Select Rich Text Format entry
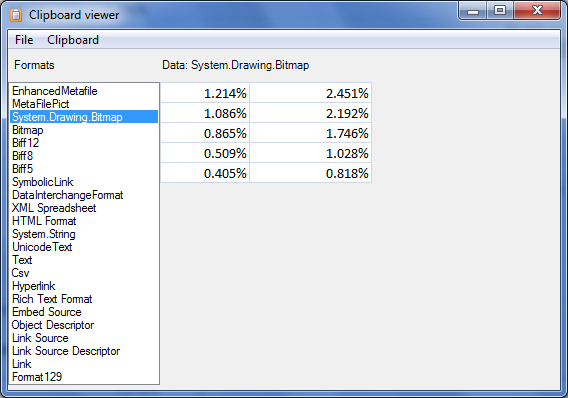This screenshot has width=568, height=398. [84, 299]
